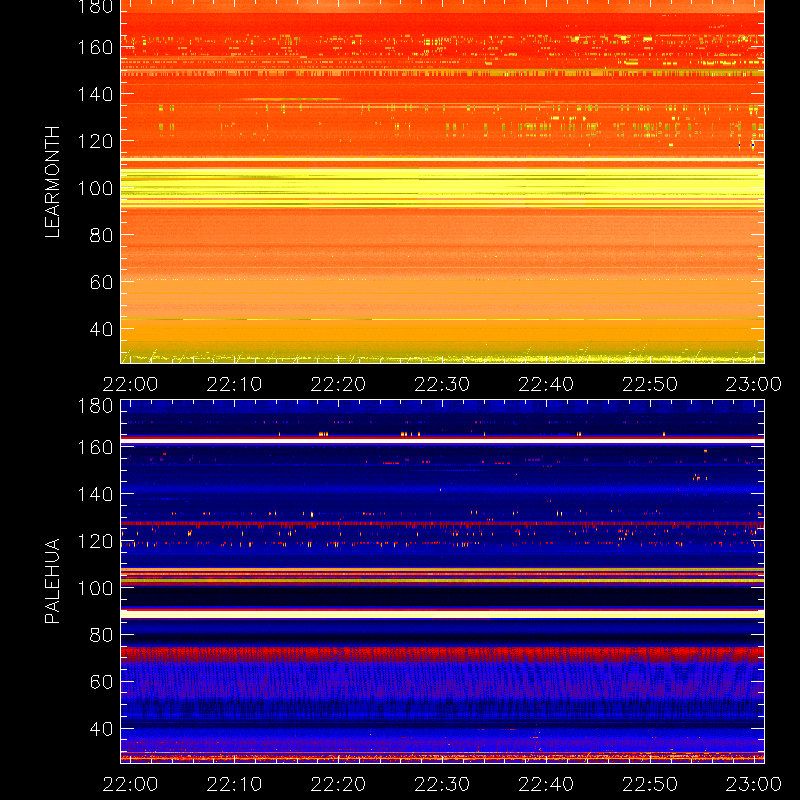
Task: Click 22:50 time label under Learmonth plot
Action: click(x=650, y=384)
